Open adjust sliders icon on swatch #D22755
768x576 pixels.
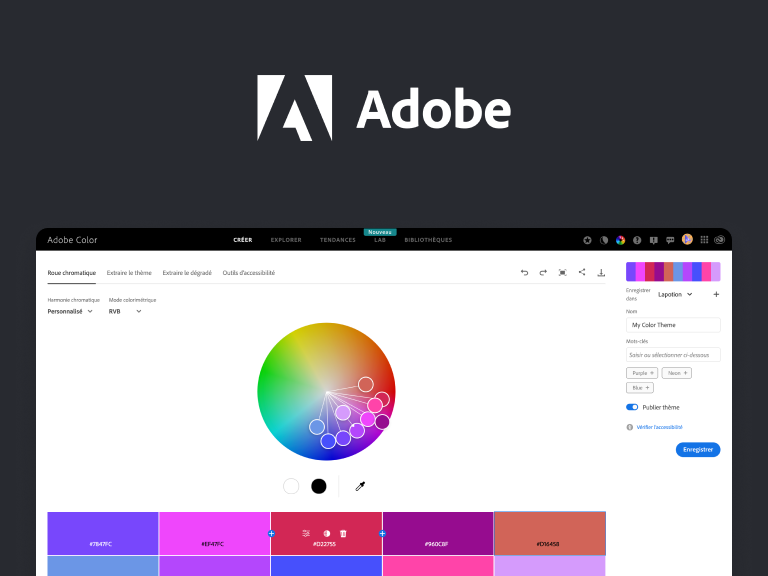point(306,533)
